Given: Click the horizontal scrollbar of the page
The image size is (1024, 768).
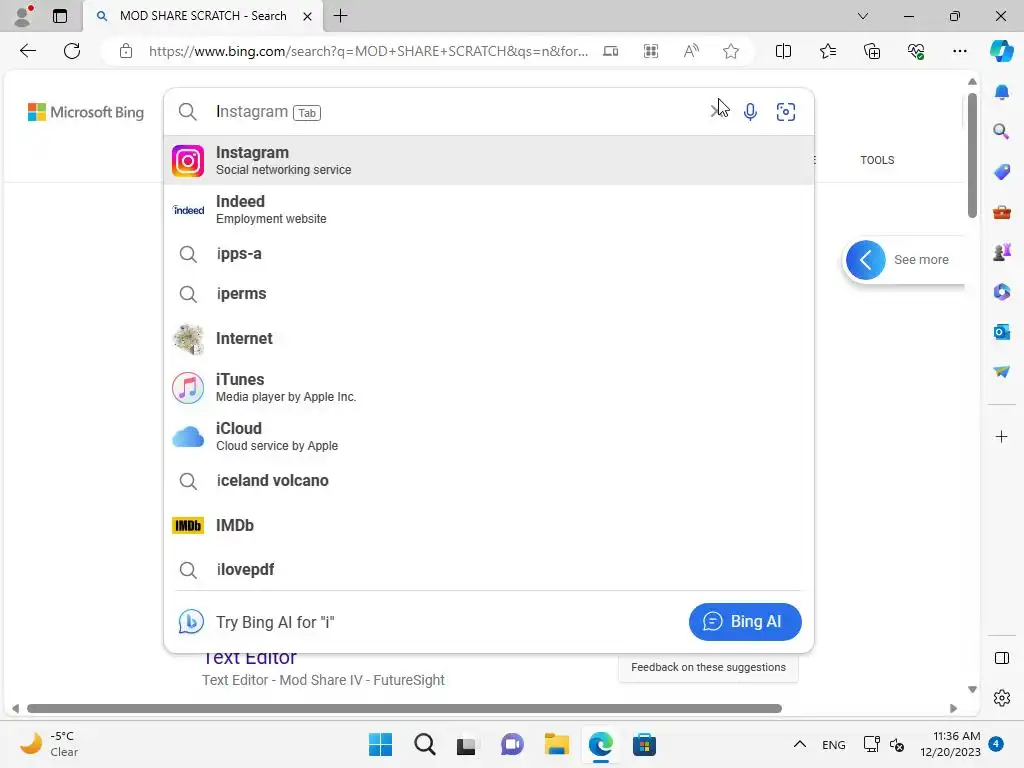Looking at the screenshot, I should [x=404, y=709].
